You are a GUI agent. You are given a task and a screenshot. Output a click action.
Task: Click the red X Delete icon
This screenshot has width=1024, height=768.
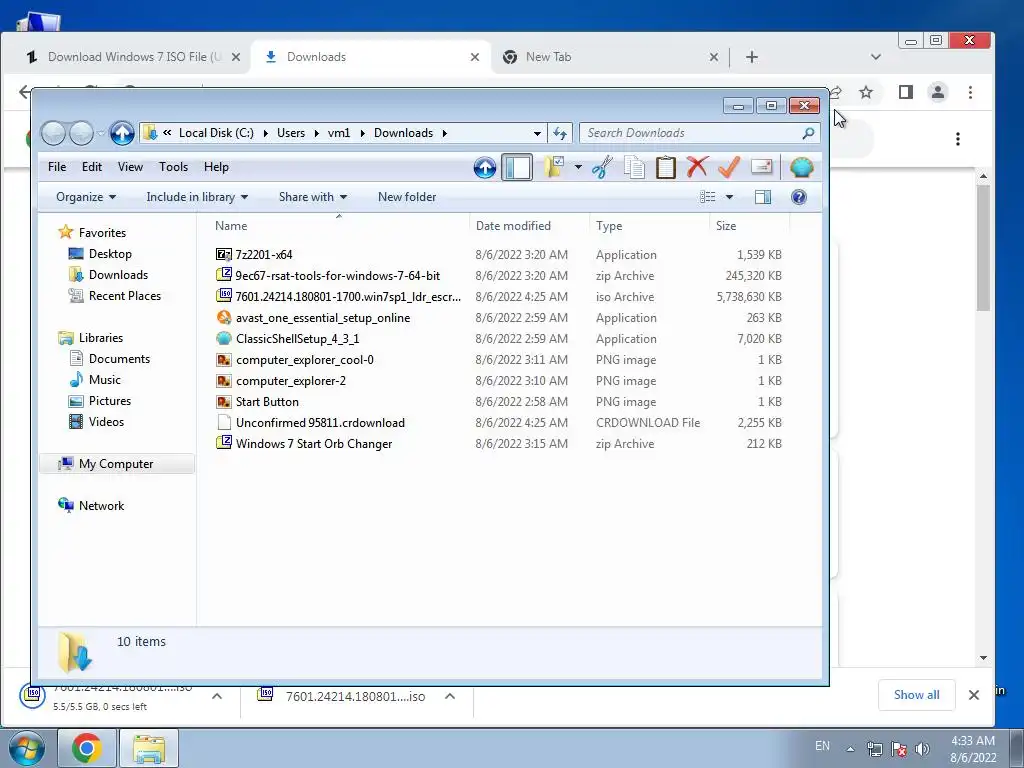[x=697, y=167]
